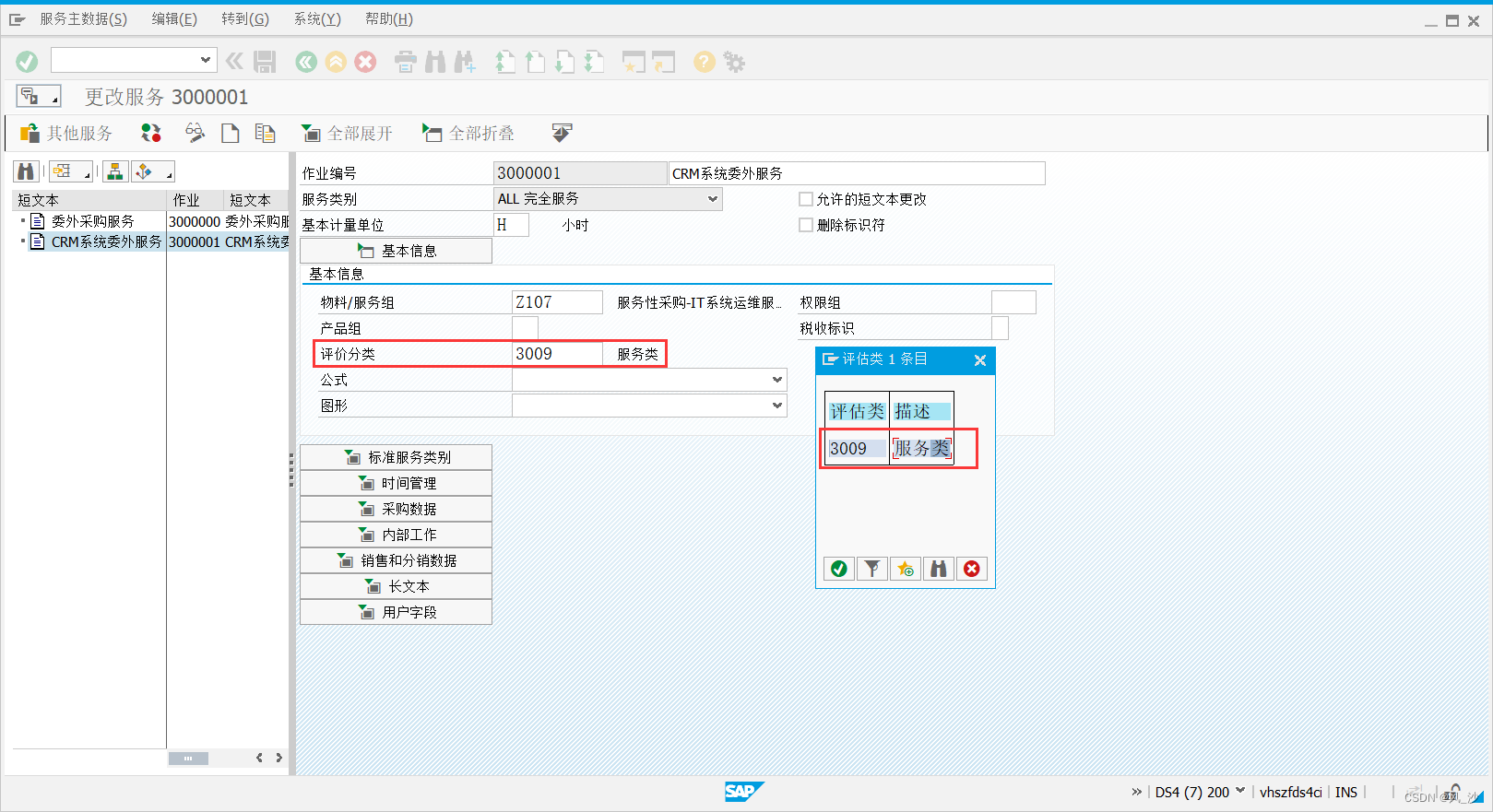Expand the 长文本 section
Image resolution: width=1493 pixels, height=812 pixels.
396,586
